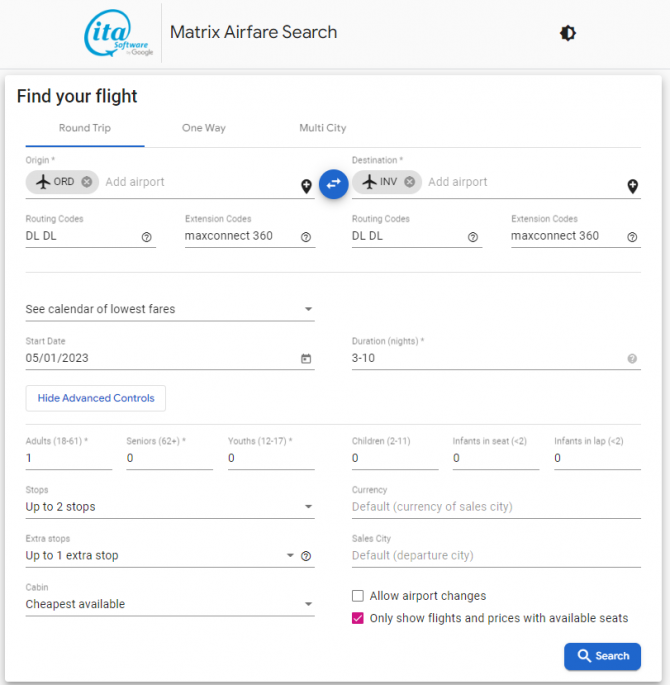Swap origin and destination airports
The width and height of the screenshot is (670, 685).
333,184
